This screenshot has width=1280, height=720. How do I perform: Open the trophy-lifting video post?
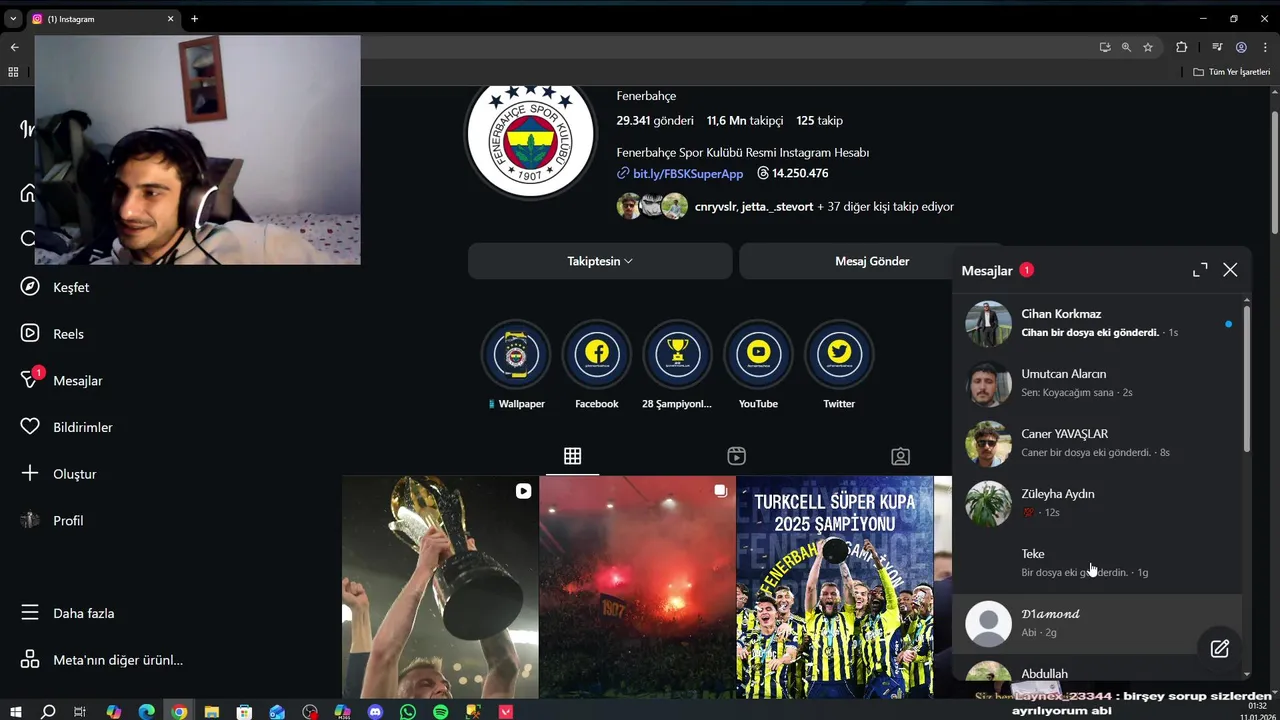click(x=439, y=587)
